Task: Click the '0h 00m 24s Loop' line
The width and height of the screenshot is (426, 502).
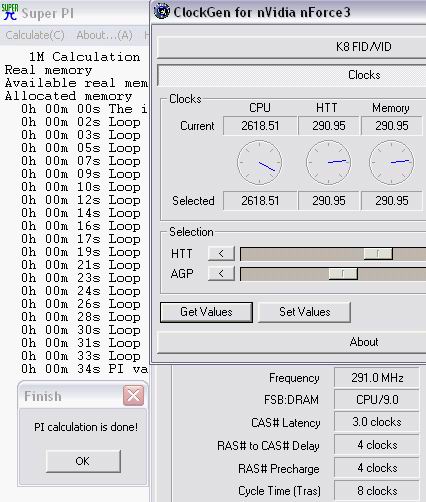Action: point(81,291)
